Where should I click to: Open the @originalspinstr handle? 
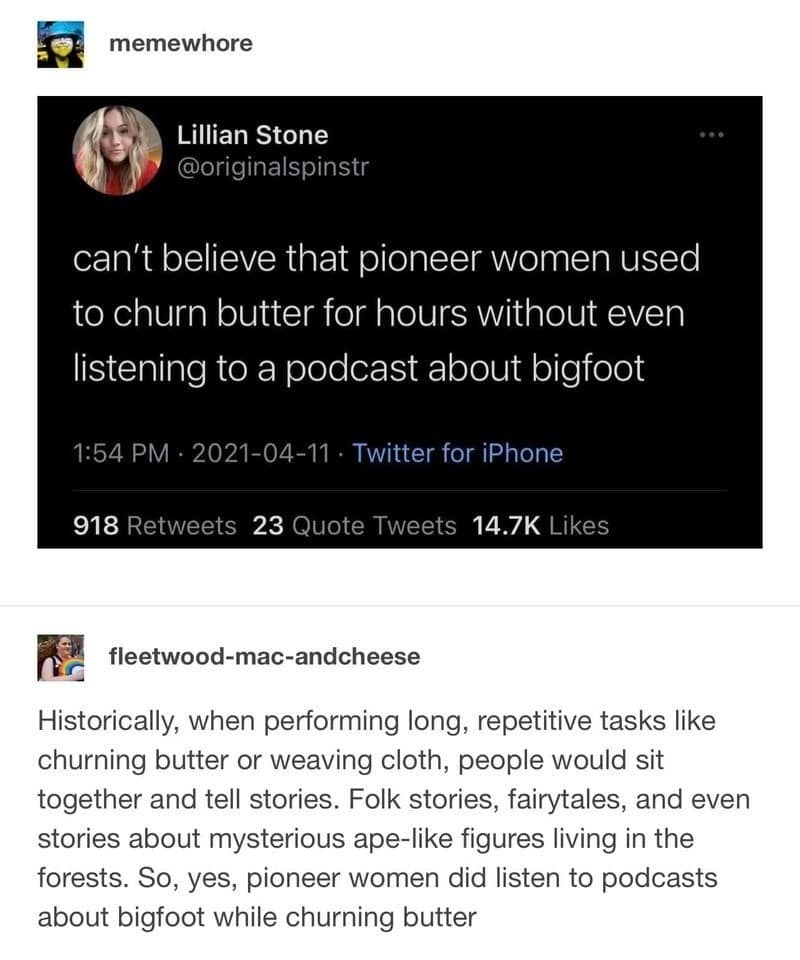272,165
